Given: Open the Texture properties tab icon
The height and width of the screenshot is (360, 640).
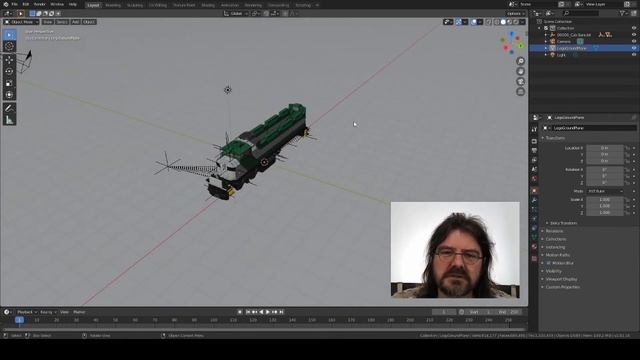Looking at the screenshot, I should click(534, 258).
